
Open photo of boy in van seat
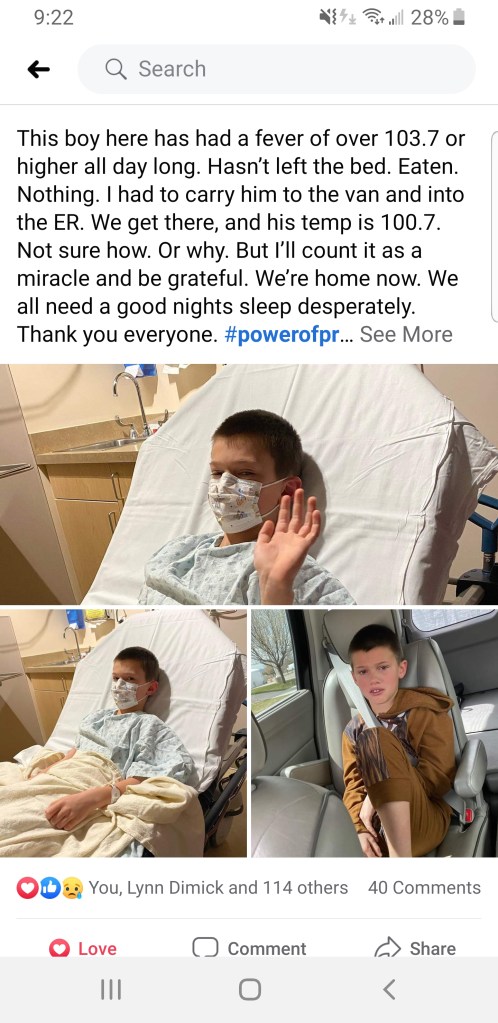point(375,733)
